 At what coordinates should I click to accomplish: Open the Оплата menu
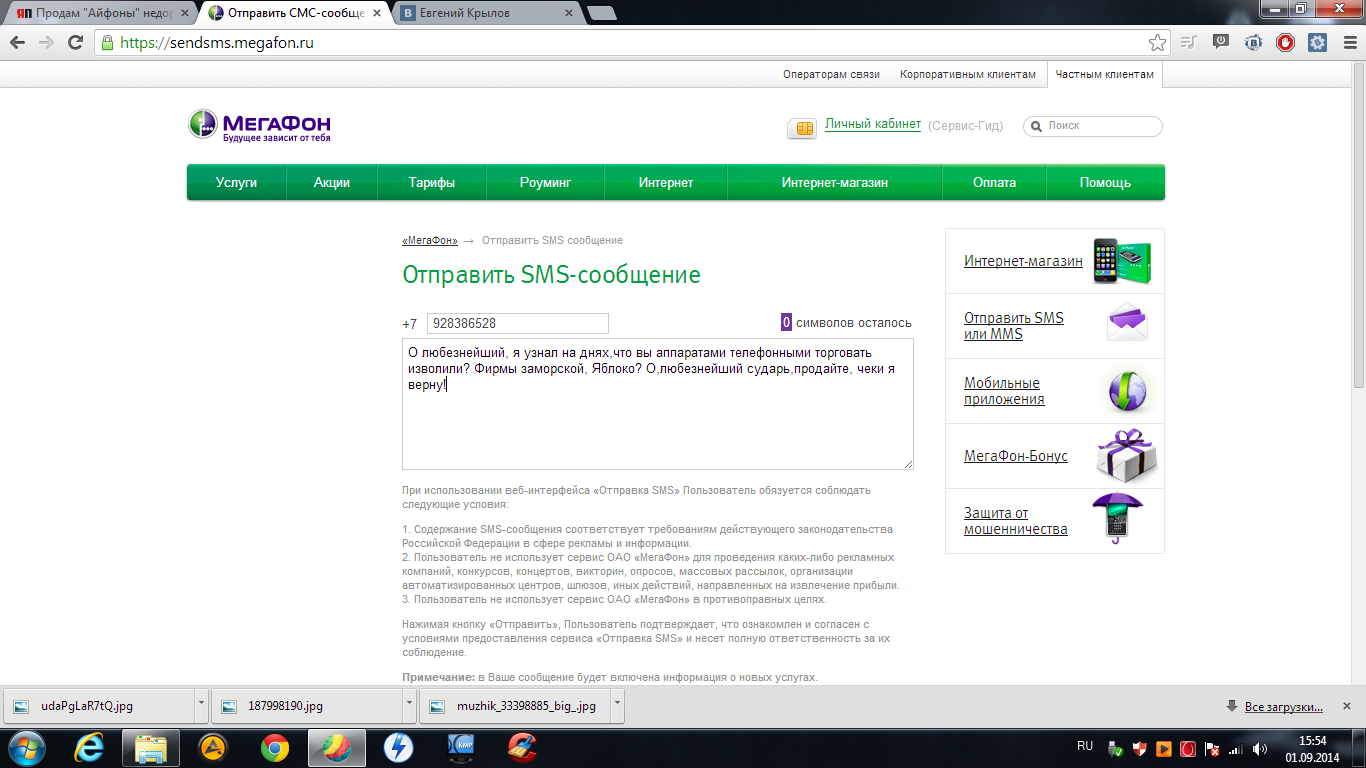(994, 183)
